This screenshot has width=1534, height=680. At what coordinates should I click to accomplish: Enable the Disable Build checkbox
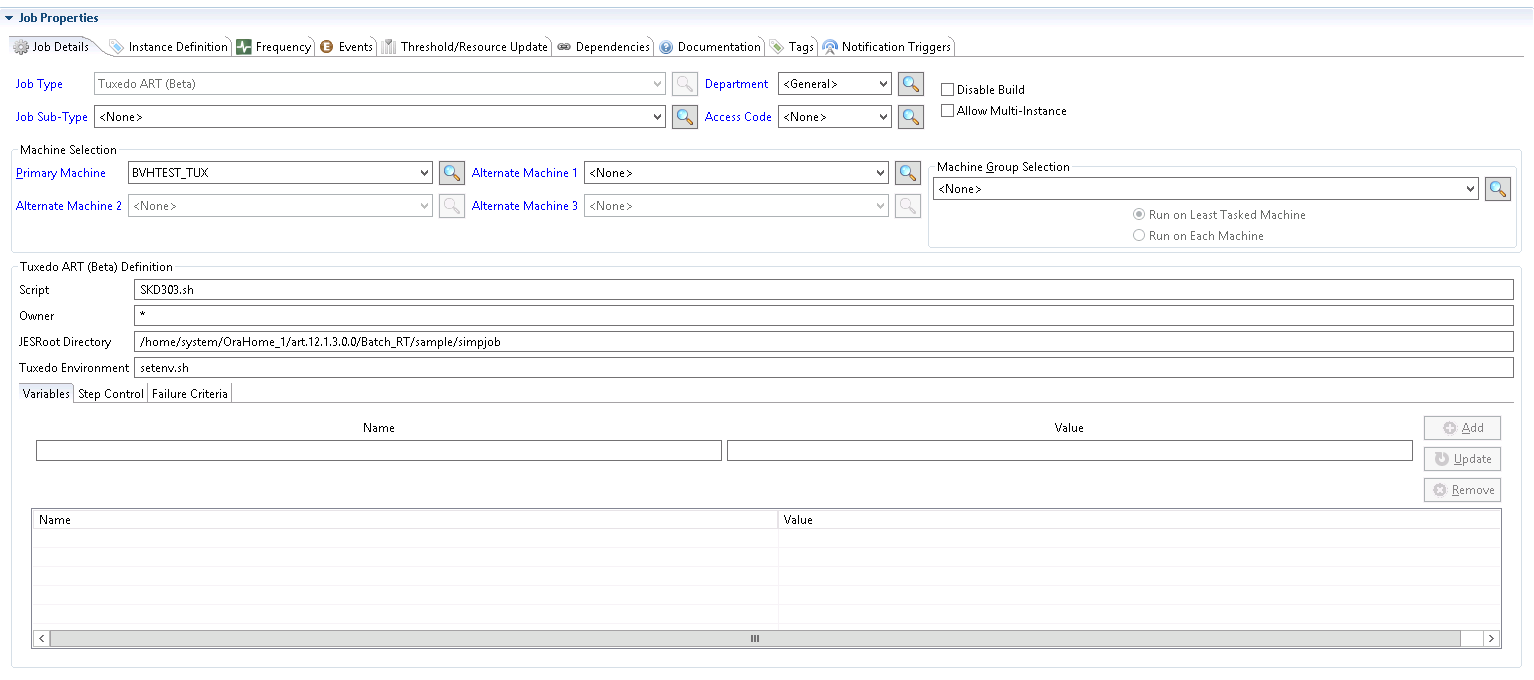click(948, 89)
